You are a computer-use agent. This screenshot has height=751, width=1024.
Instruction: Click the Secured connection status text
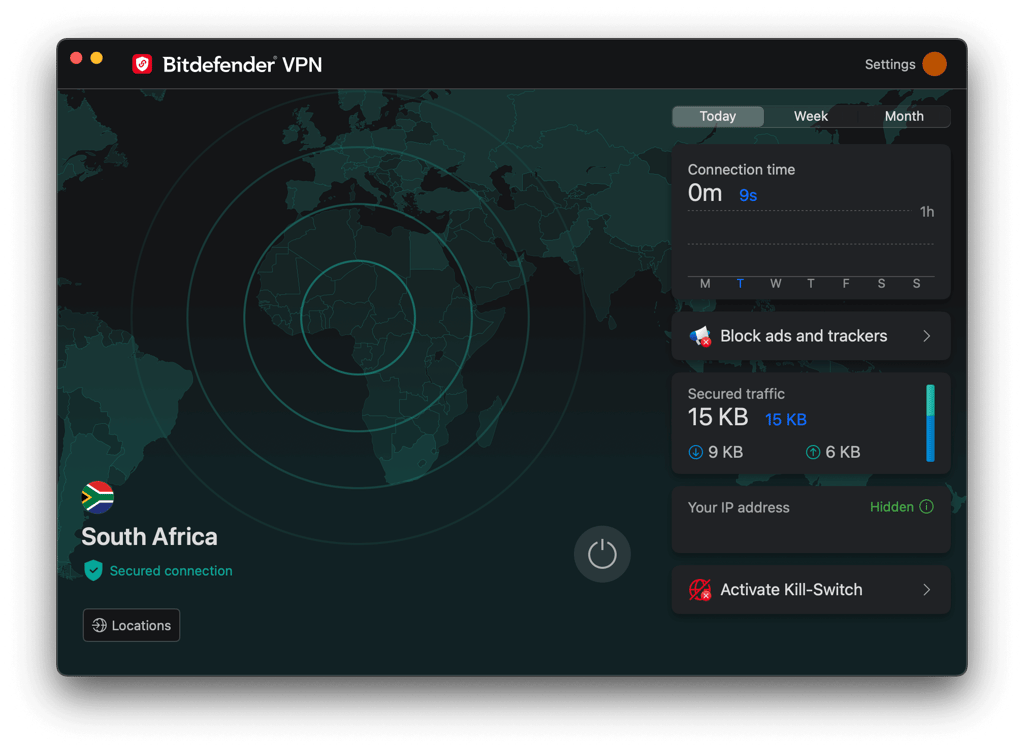pos(171,571)
